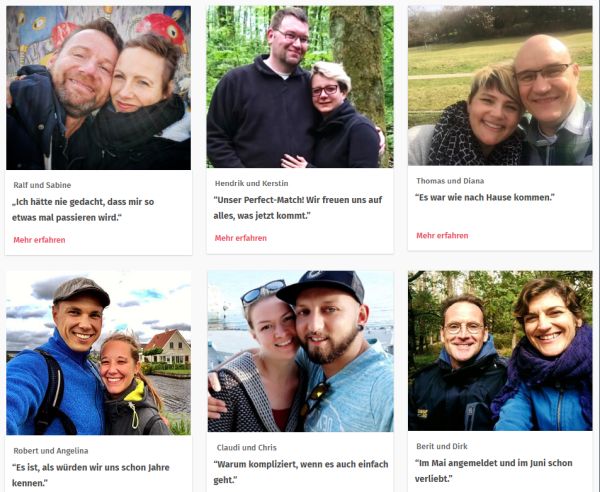600x492 pixels.
Task: Click the quote 'Es war wie nach Hause kommen'
Action: pos(485,198)
